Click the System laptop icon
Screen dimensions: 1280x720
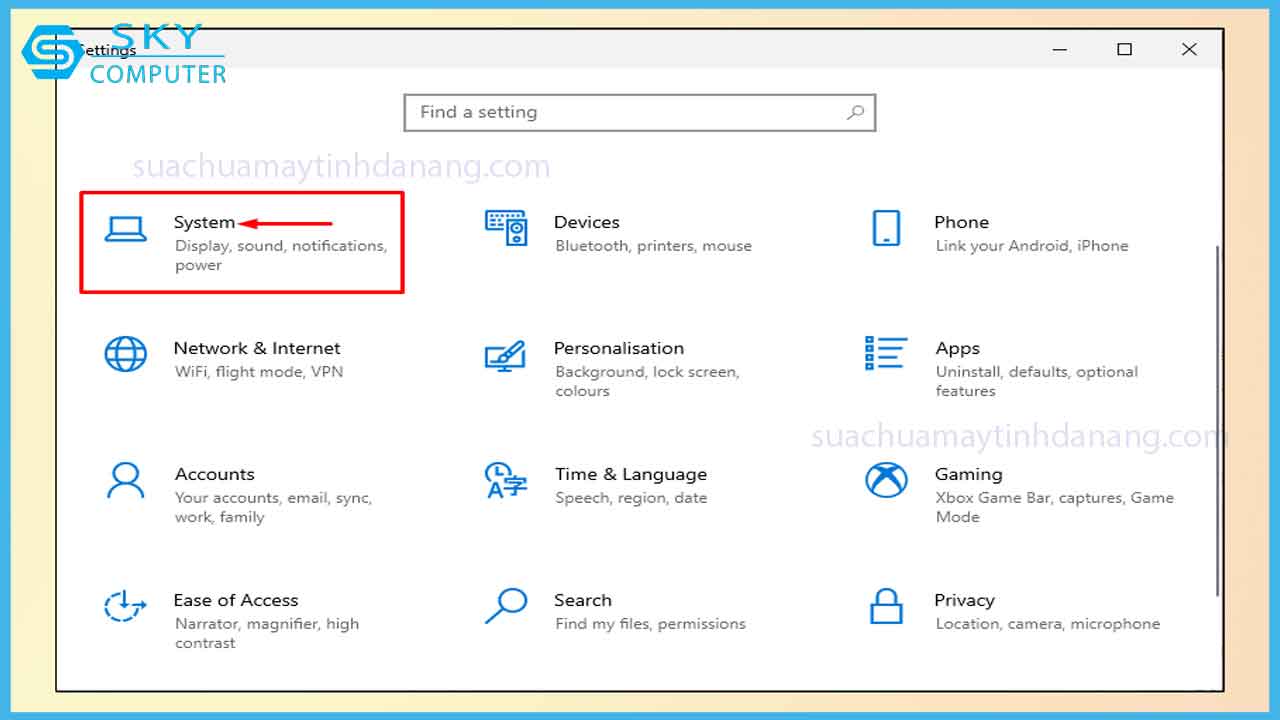click(x=126, y=229)
